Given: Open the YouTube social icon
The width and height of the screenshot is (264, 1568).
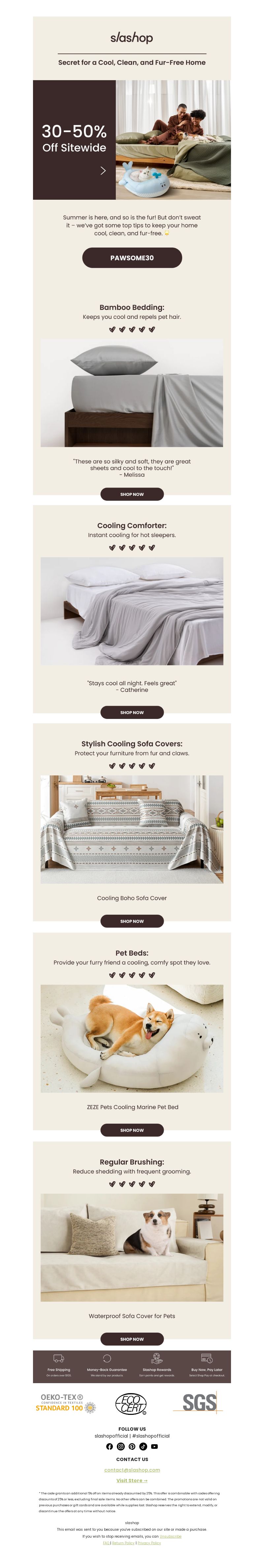Looking at the screenshot, I should pyautogui.click(x=154, y=1446).
